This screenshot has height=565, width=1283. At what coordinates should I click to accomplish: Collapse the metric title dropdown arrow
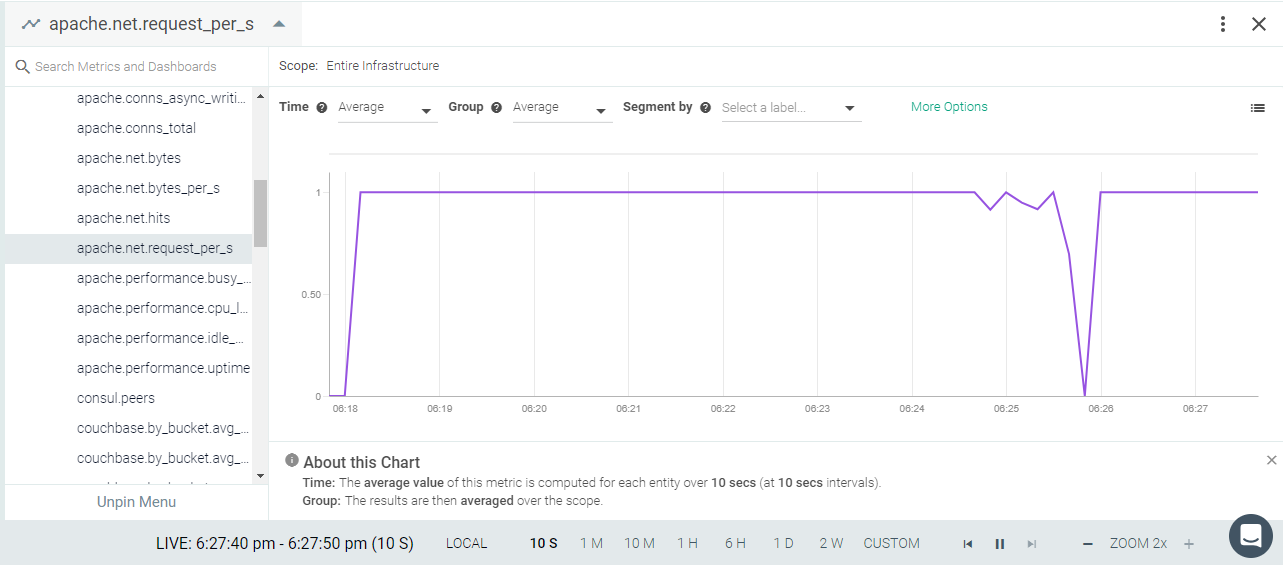(279, 24)
